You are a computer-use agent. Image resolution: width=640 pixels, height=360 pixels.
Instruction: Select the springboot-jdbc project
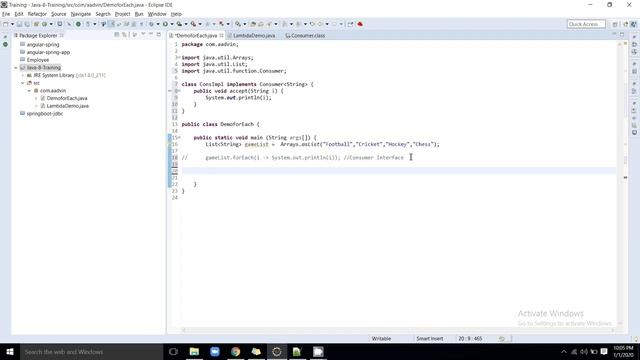pos(45,114)
